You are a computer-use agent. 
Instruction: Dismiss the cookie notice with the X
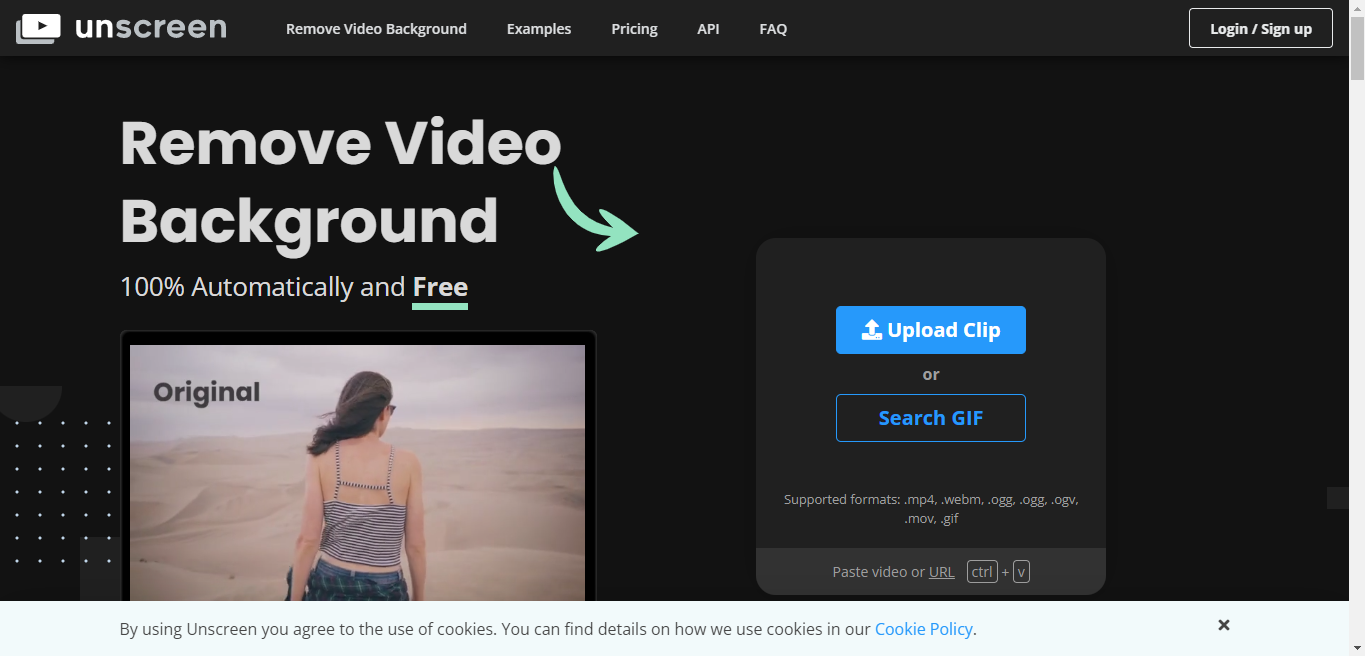(x=1223, y=625)
